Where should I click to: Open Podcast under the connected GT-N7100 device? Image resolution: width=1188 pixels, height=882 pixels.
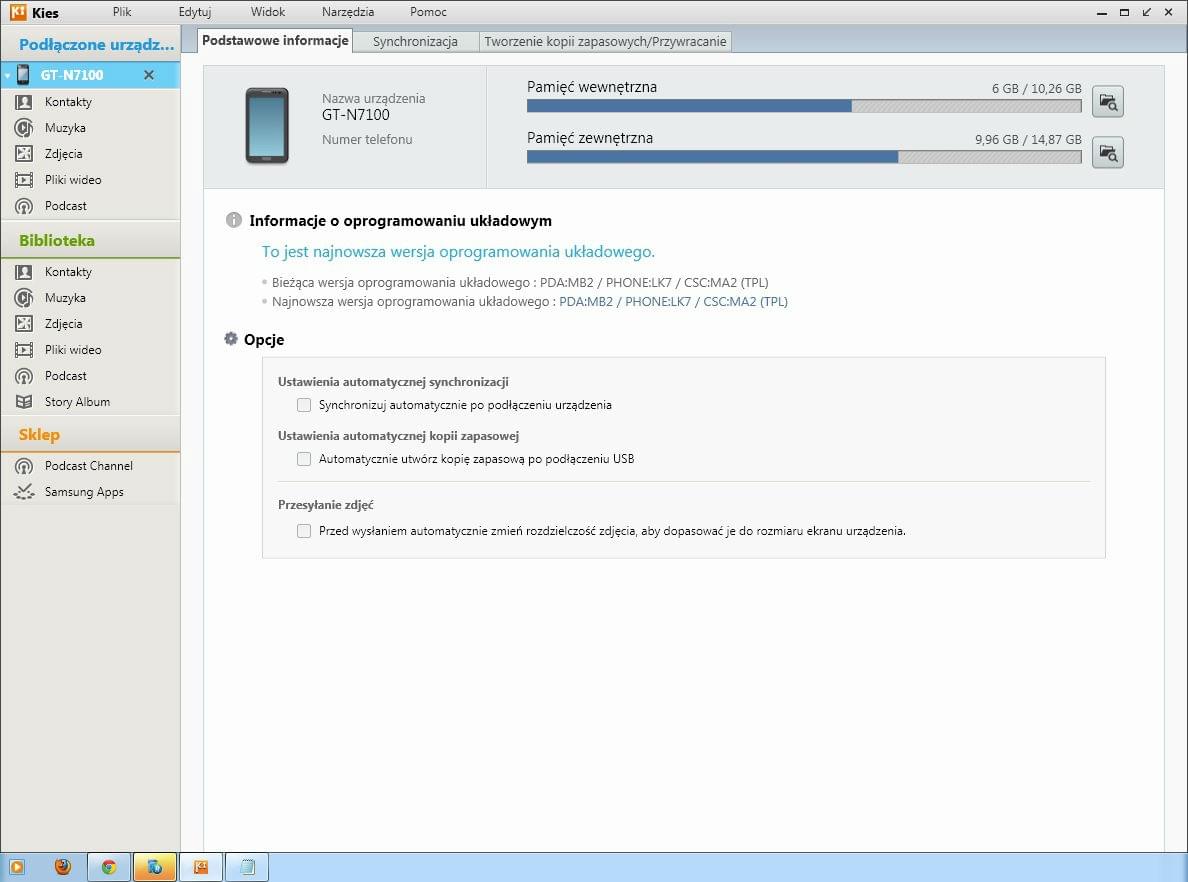(x=90, y=205)
